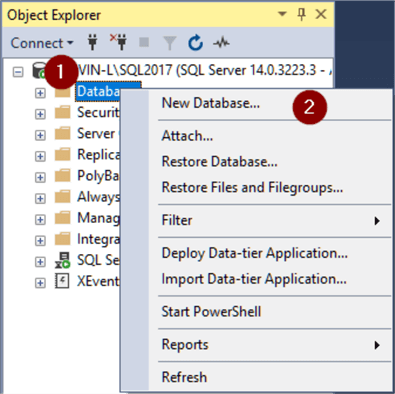Choose Deploy Data-tier Application...
The width and height of the screenshot is (395, 394).
click(255, 253)
